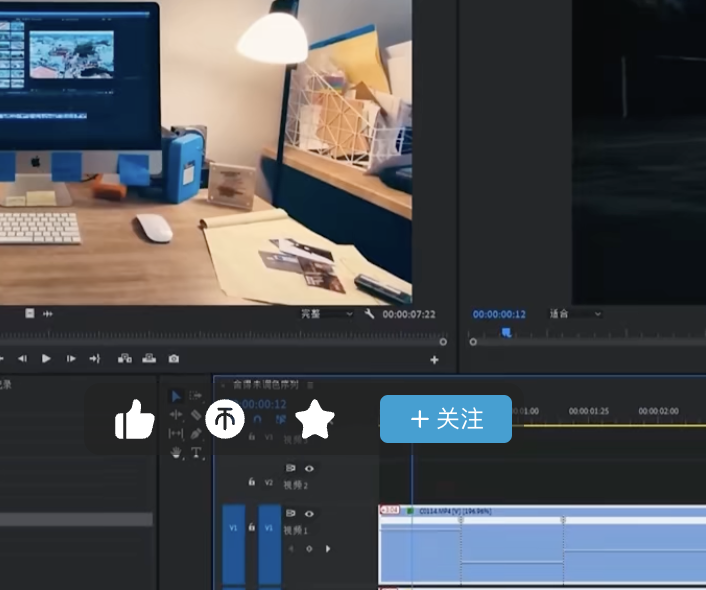Toggle V2 track targeting button
The height and width of the screenshot is (590, 706).
click(269, 482)
